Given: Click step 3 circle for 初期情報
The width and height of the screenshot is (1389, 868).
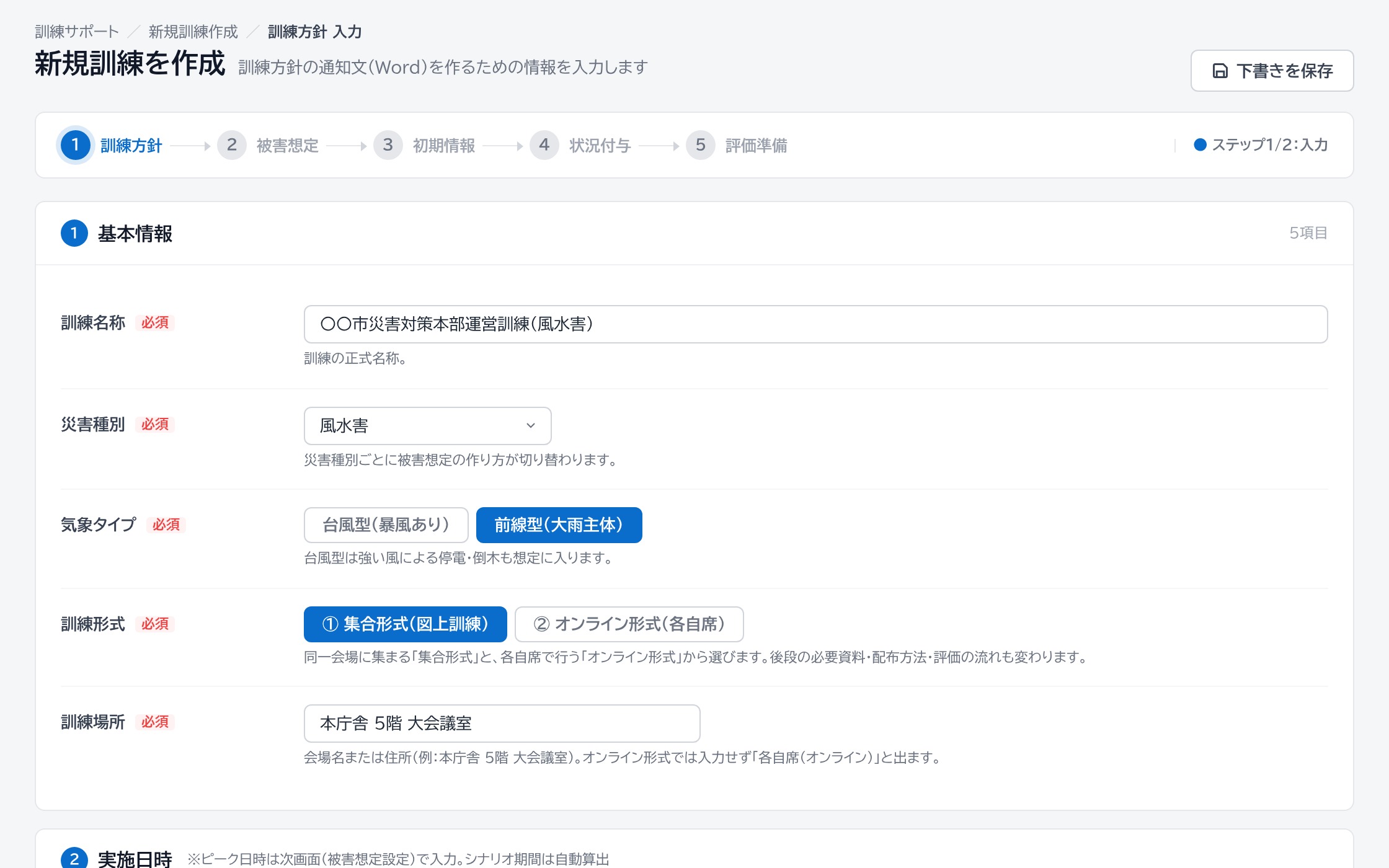Looking at the screenshot, I should pos(388,145).
